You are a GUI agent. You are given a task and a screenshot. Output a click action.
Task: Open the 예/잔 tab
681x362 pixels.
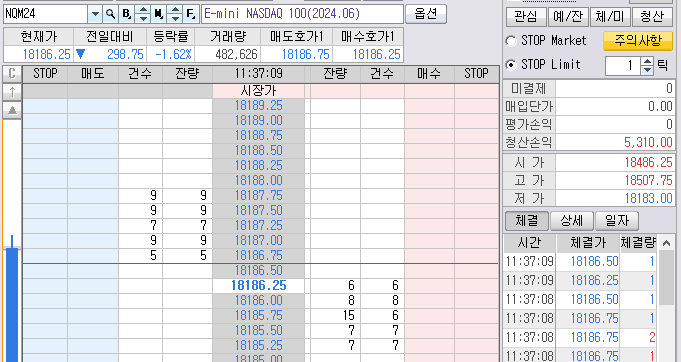click(568, 17)
